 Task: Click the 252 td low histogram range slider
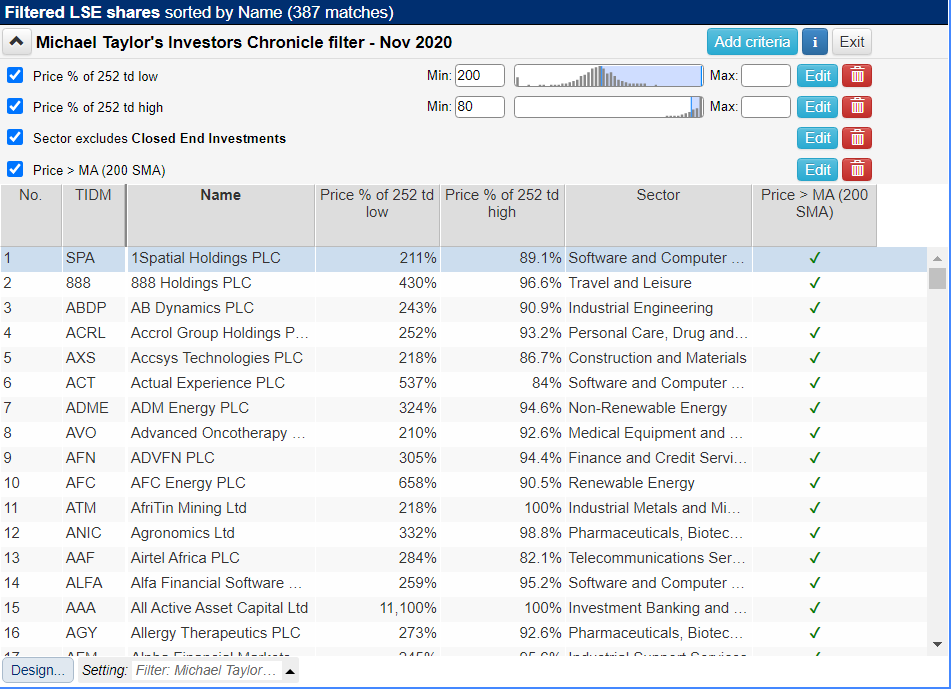click(x=609, y=76)
